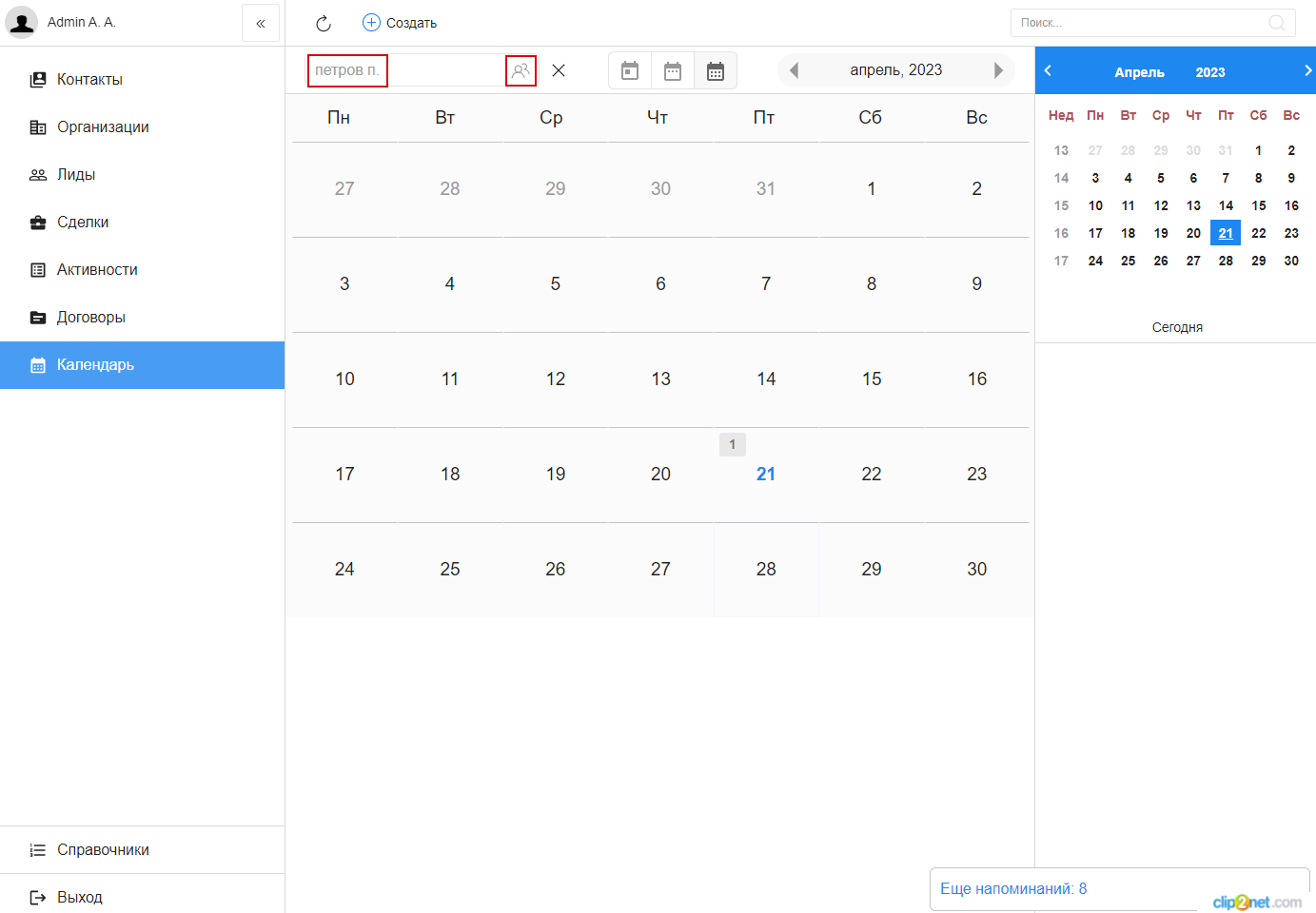
Task: Click 2023 year title in mini calendar
Action: tap(1210, 72)
